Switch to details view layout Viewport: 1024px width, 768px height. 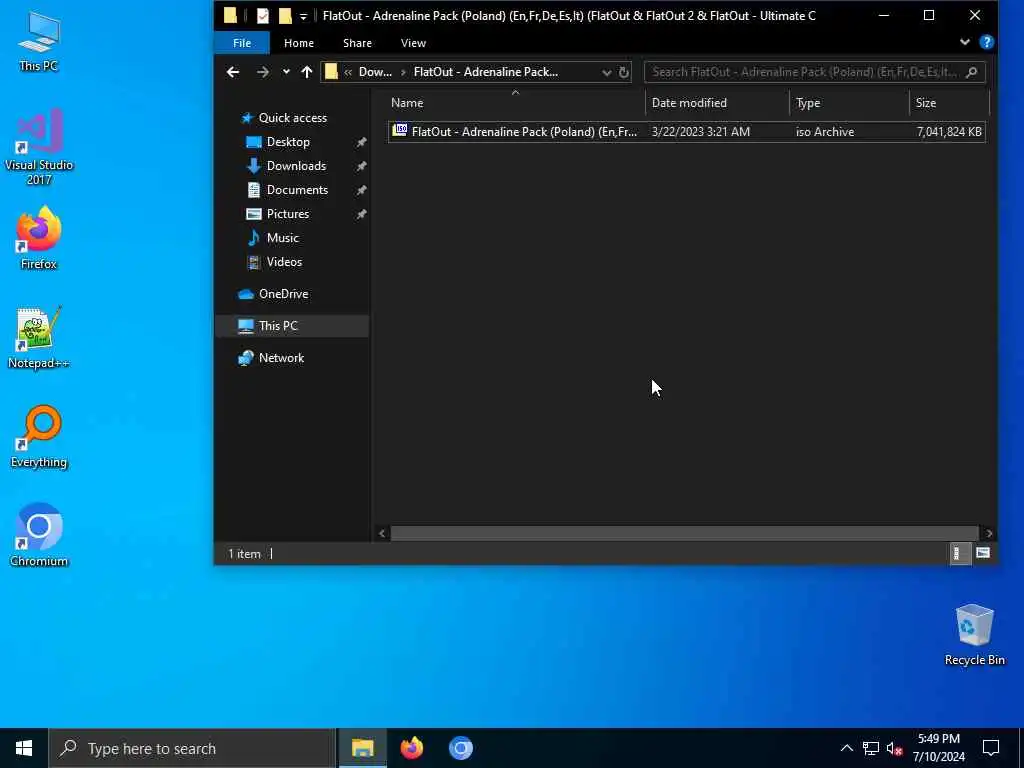pos(959,554)
